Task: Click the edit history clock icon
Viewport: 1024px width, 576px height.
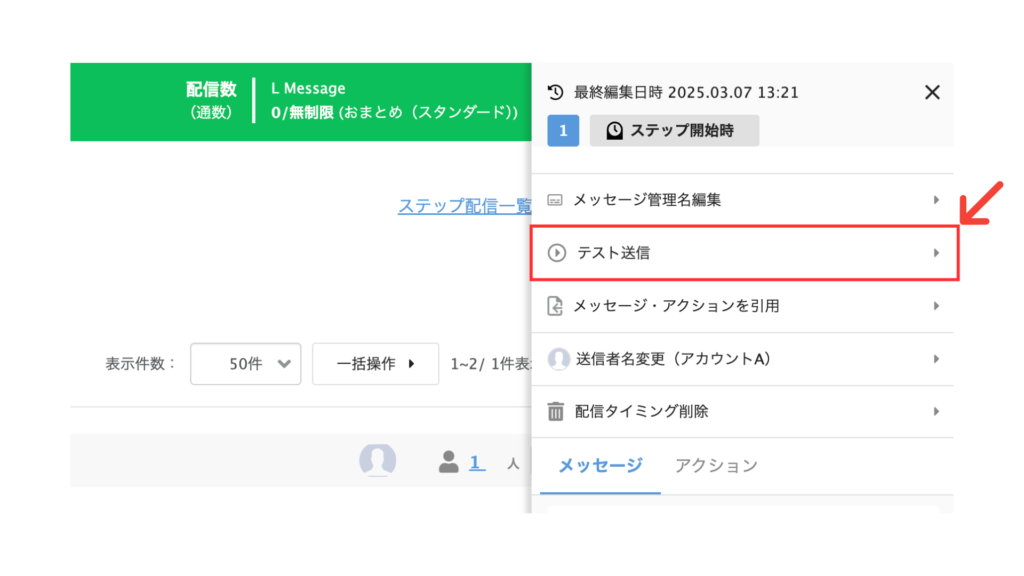Action: (555, 92)
